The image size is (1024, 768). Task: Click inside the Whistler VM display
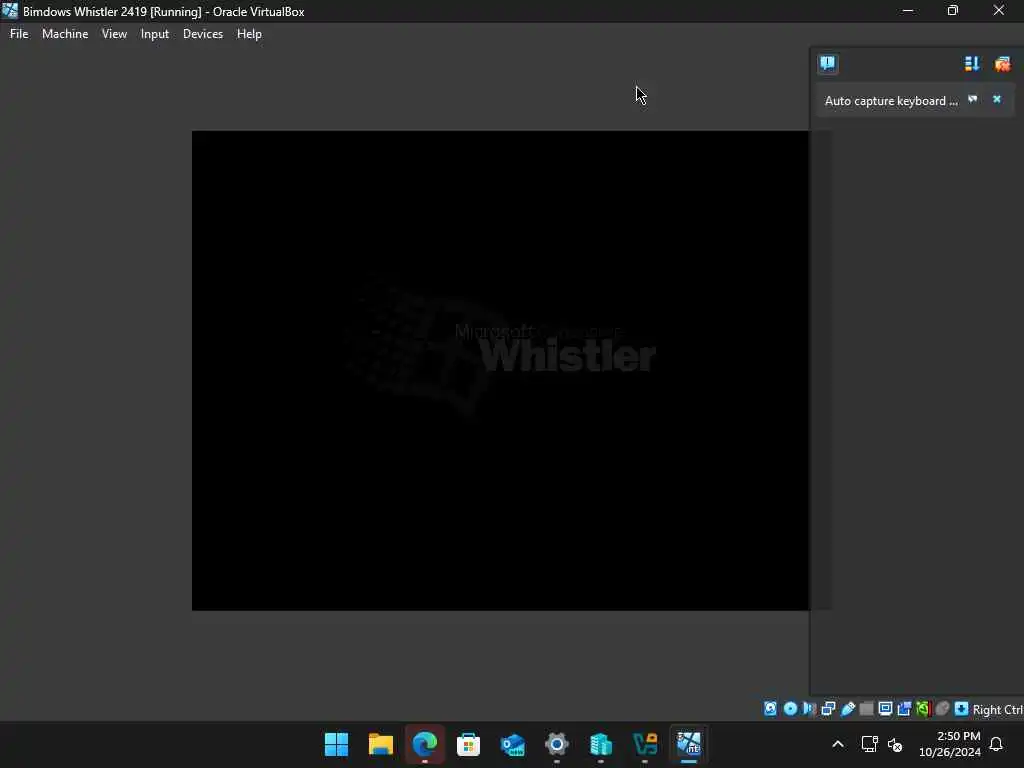click(500, 370)
